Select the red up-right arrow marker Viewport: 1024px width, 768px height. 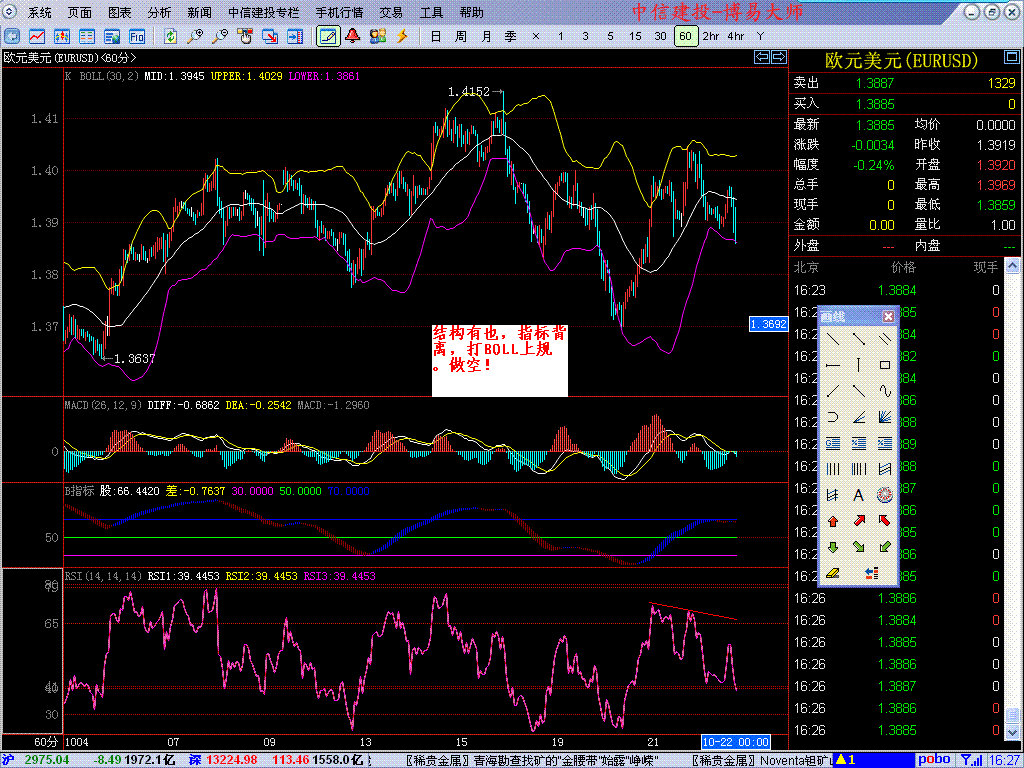coord(859,521)
